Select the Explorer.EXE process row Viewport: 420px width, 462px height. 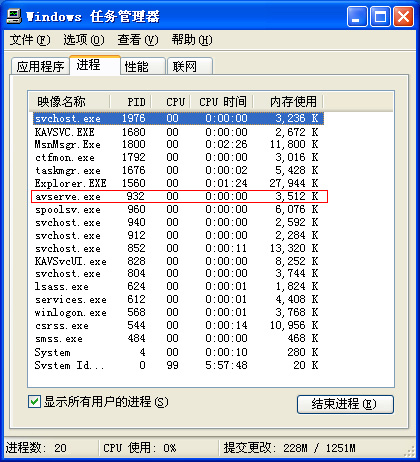(178, 183)
